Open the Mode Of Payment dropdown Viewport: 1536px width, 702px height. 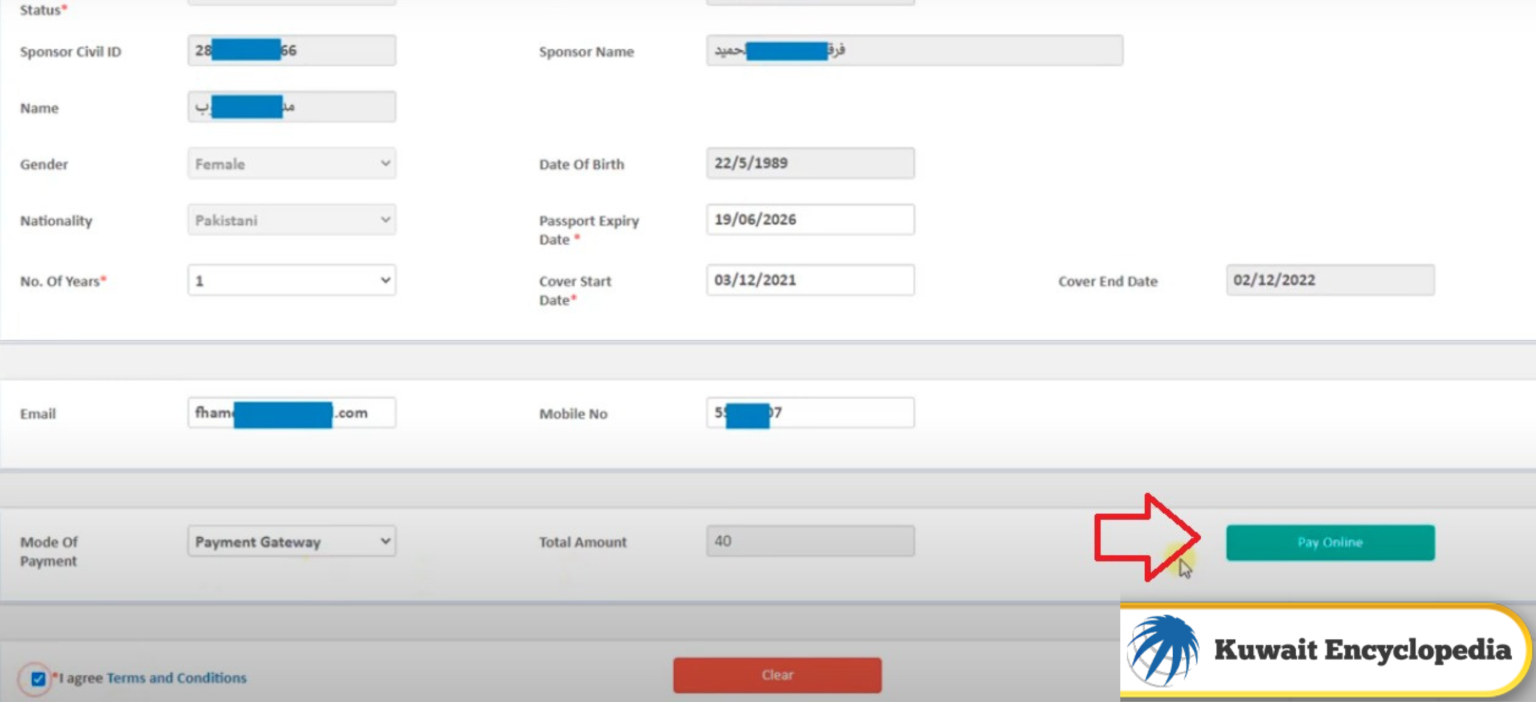[x=290, y=541]
